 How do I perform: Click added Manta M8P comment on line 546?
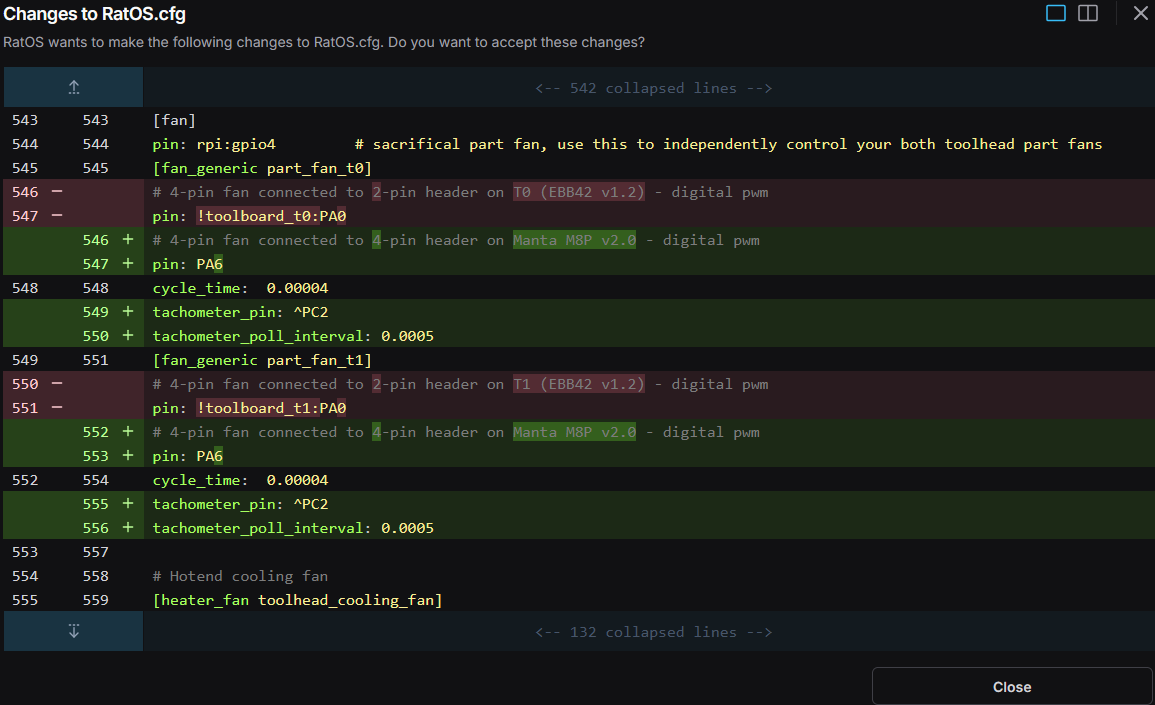456,240
